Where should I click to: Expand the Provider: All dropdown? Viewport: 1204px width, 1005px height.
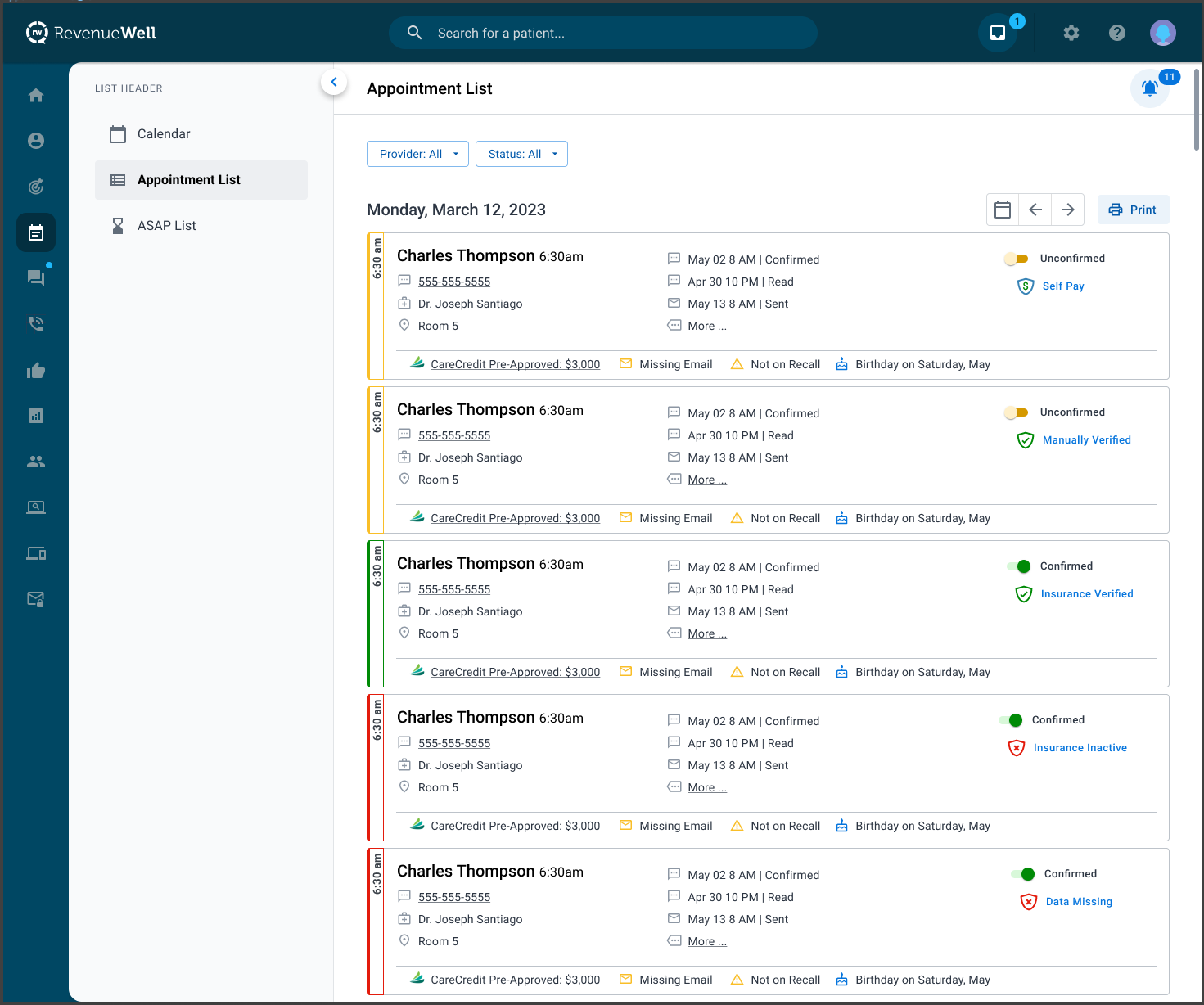point(417,154)
